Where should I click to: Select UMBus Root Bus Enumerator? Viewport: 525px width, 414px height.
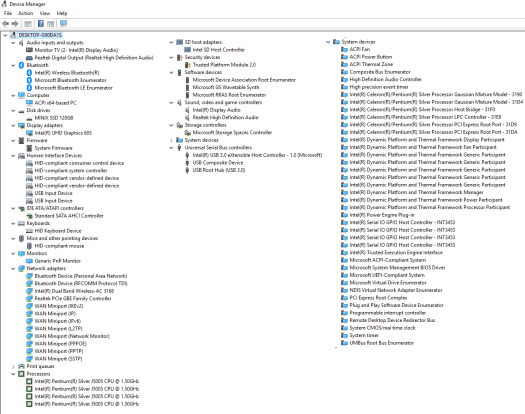pos(382,343)
